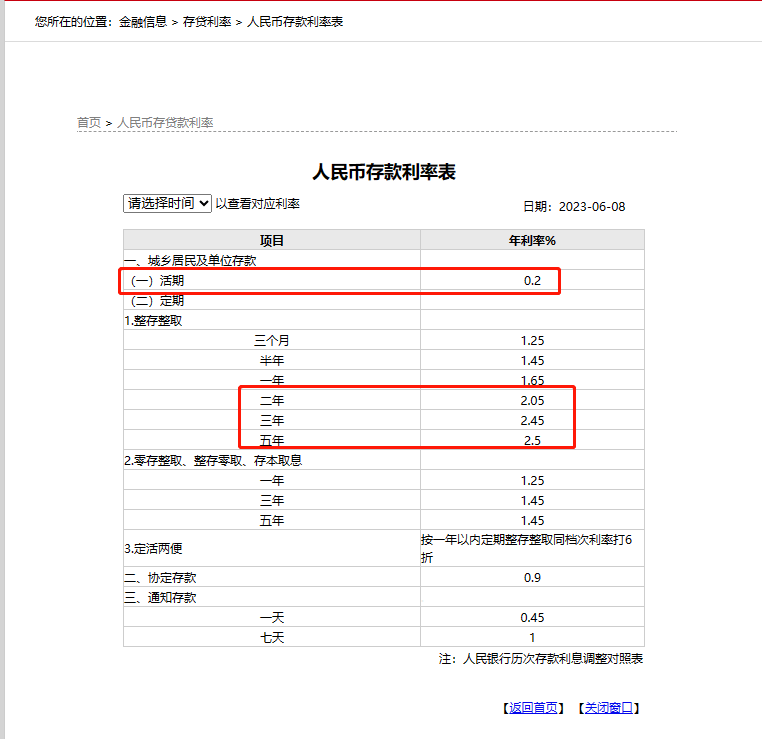Image resolution: width=762 pixels, height=739 pixels.
Task: Click the 活期 rate value 0.2
Action: pyautogui.click(x=532, y=280)
